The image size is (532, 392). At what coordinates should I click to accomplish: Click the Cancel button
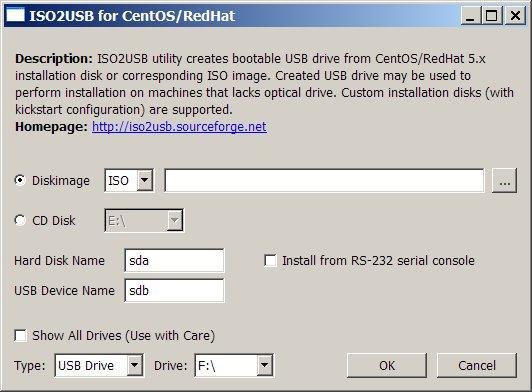click(x=477, y=366)
